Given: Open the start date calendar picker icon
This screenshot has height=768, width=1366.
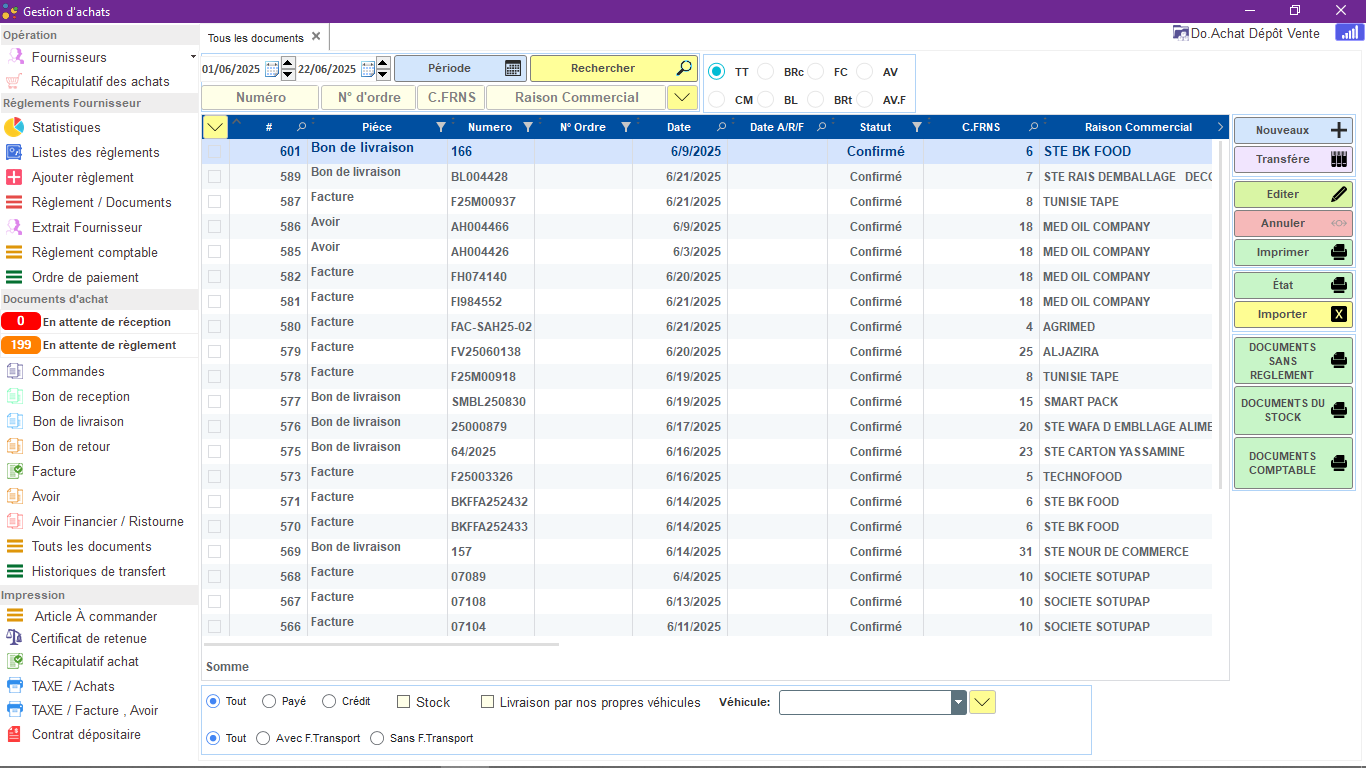Looking at the screenshot, I should [271, 69].
